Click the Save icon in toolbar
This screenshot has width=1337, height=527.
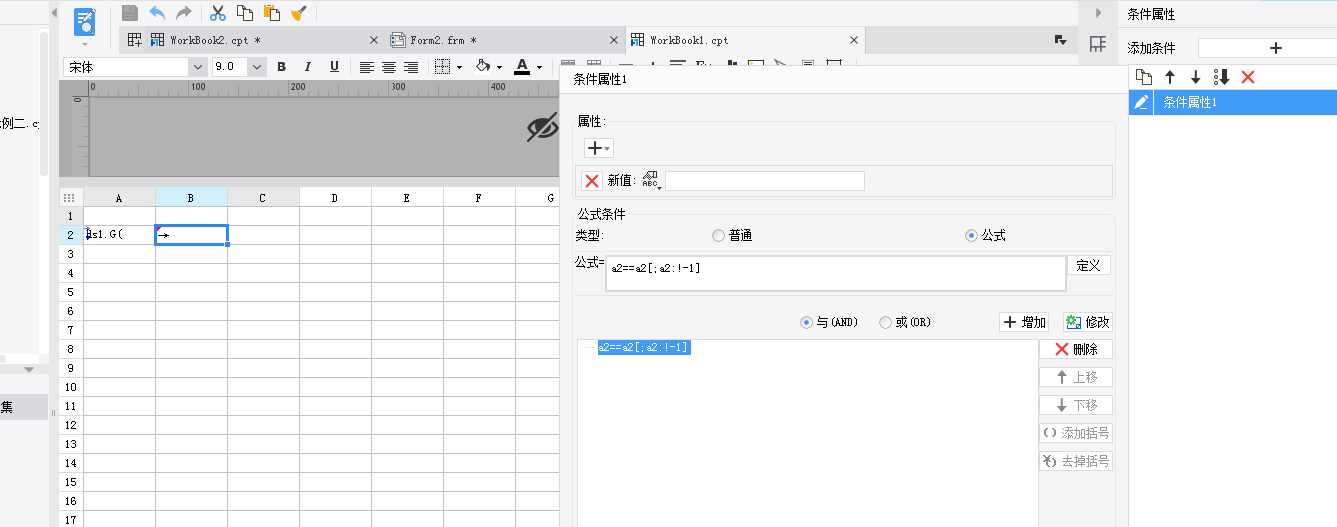coord(130,13)
